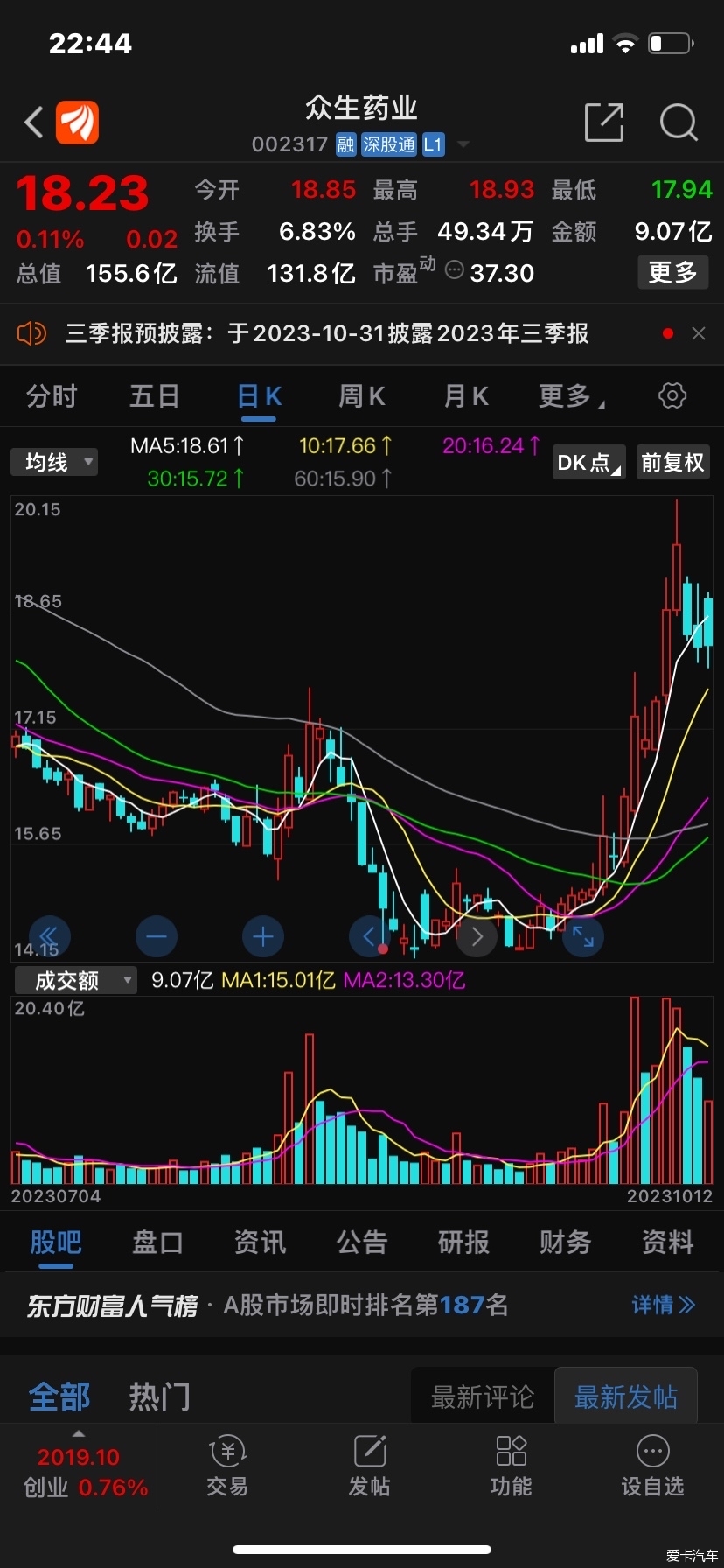Switch sorting to 最新评论
The height and width of the screenshot is (1568, 724).
tap(483, 1397)
